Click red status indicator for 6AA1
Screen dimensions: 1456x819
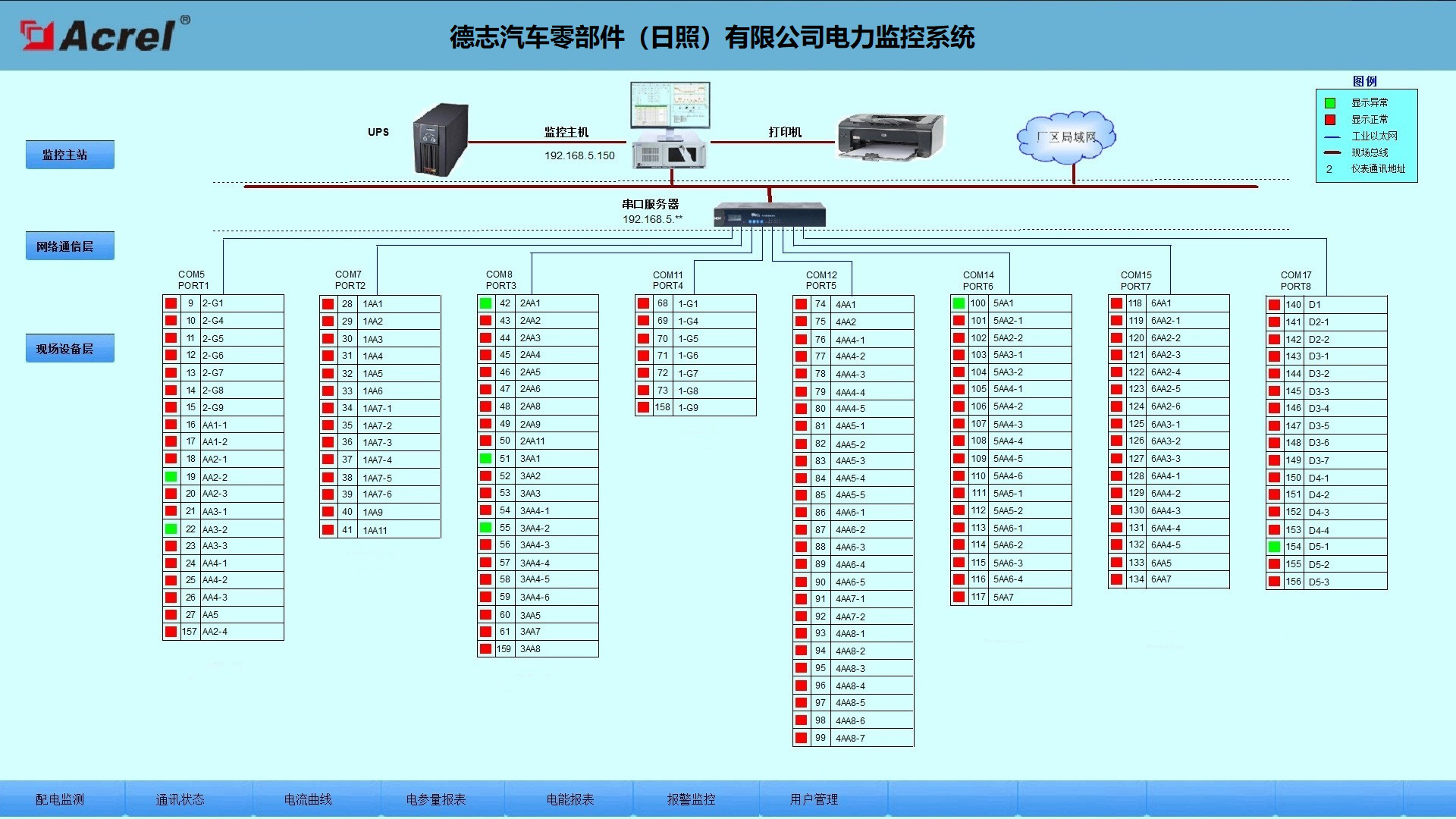coord(1117,303)
